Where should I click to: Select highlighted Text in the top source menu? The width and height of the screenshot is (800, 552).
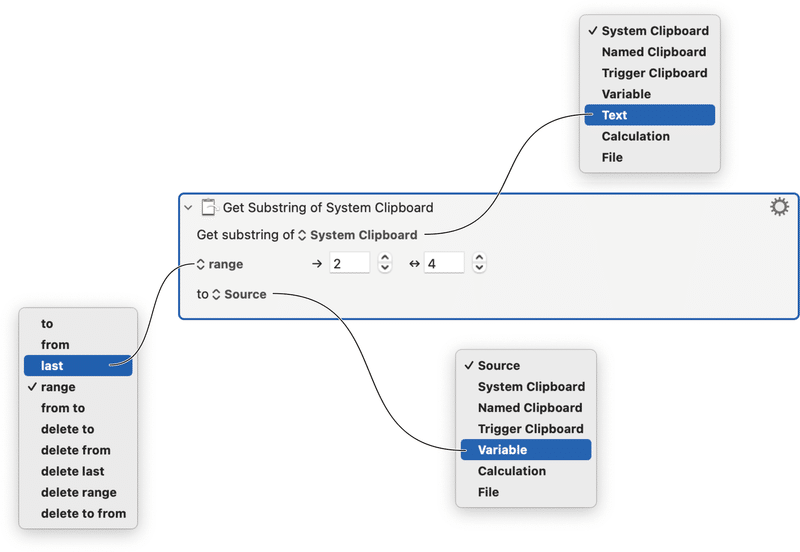pyautogui.click(x=649, y=115)
